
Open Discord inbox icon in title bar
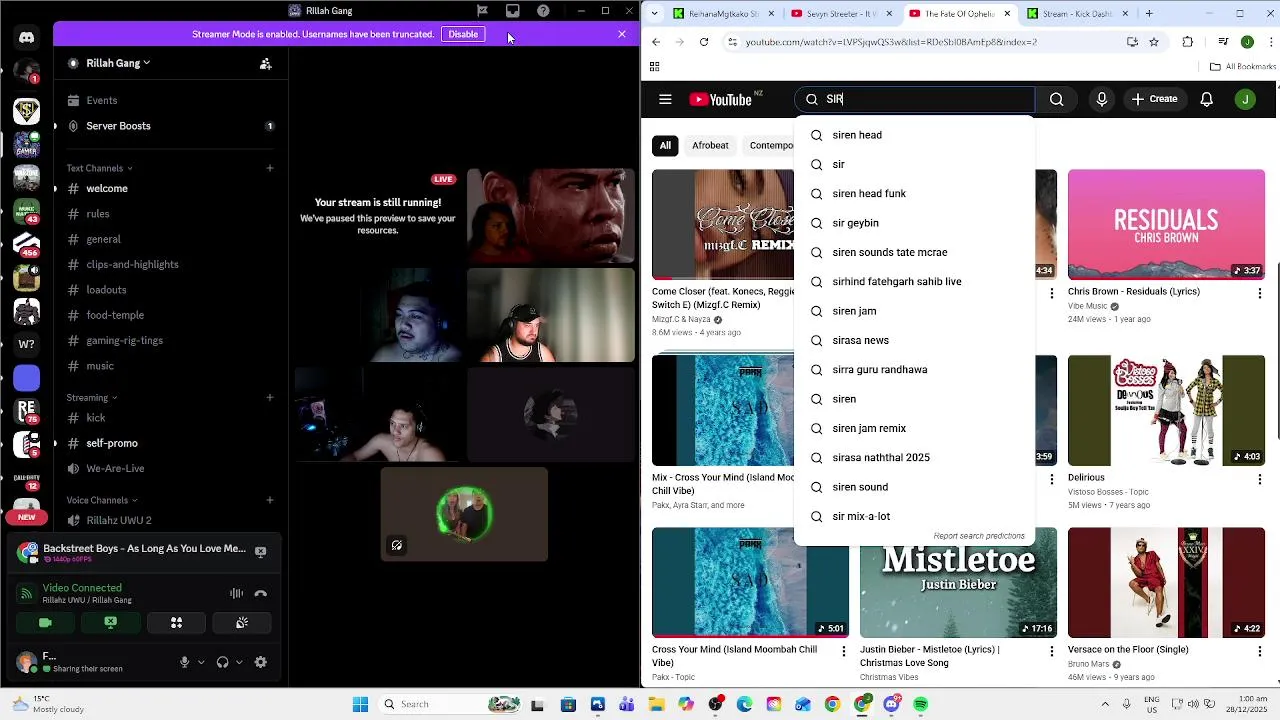[512, 11]
